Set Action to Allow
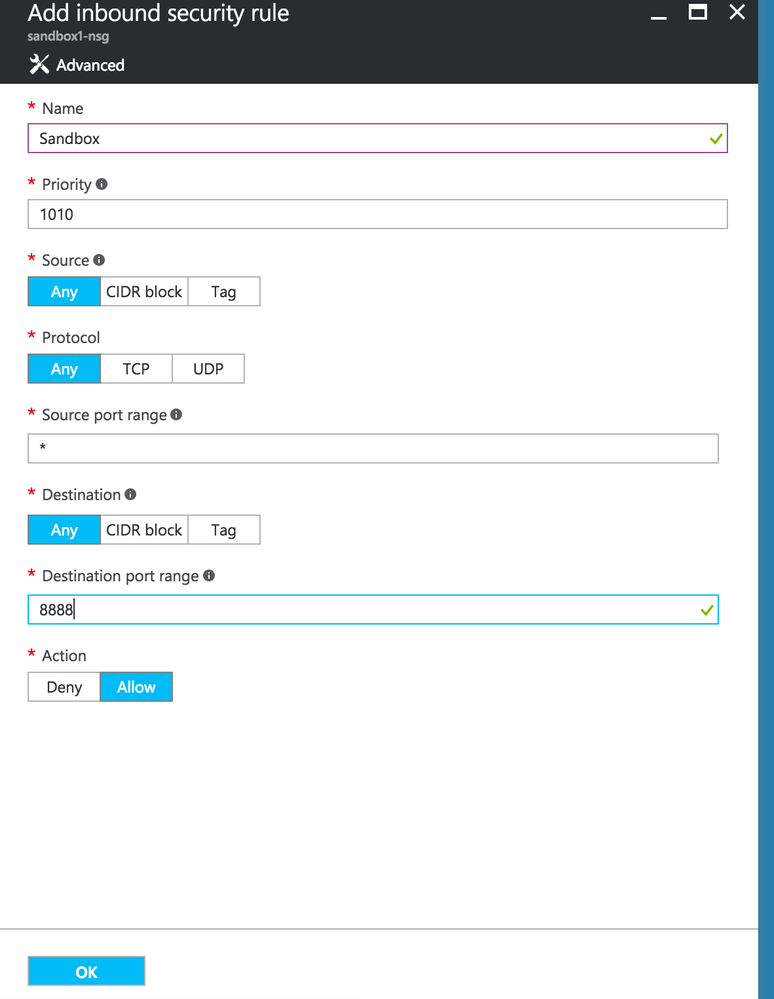The width and height of the screenshot is (774, 999). 136,687
